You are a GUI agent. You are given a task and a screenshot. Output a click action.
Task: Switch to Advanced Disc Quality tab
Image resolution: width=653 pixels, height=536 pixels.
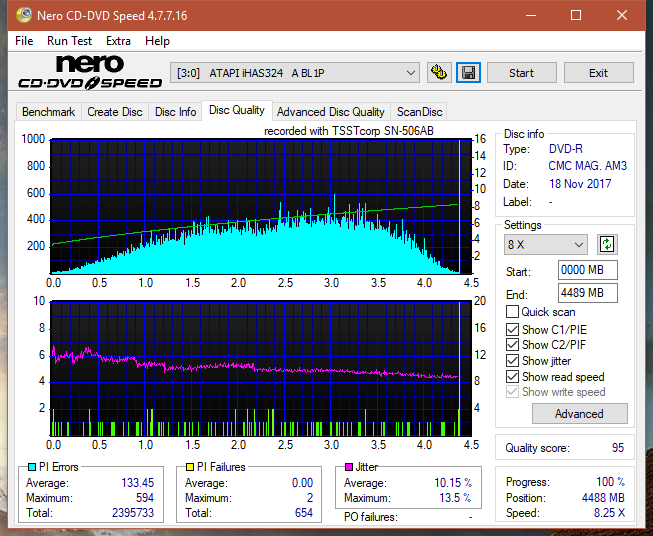coord(331,112)
